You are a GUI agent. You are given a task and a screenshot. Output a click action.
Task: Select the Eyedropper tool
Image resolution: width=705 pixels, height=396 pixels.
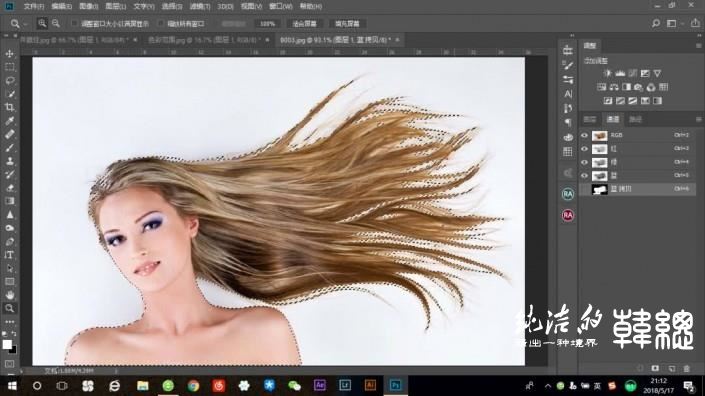click(9, 120)
